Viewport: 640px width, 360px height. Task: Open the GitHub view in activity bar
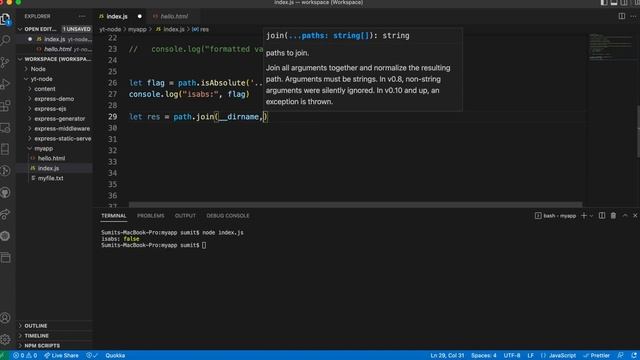[6, 193]
